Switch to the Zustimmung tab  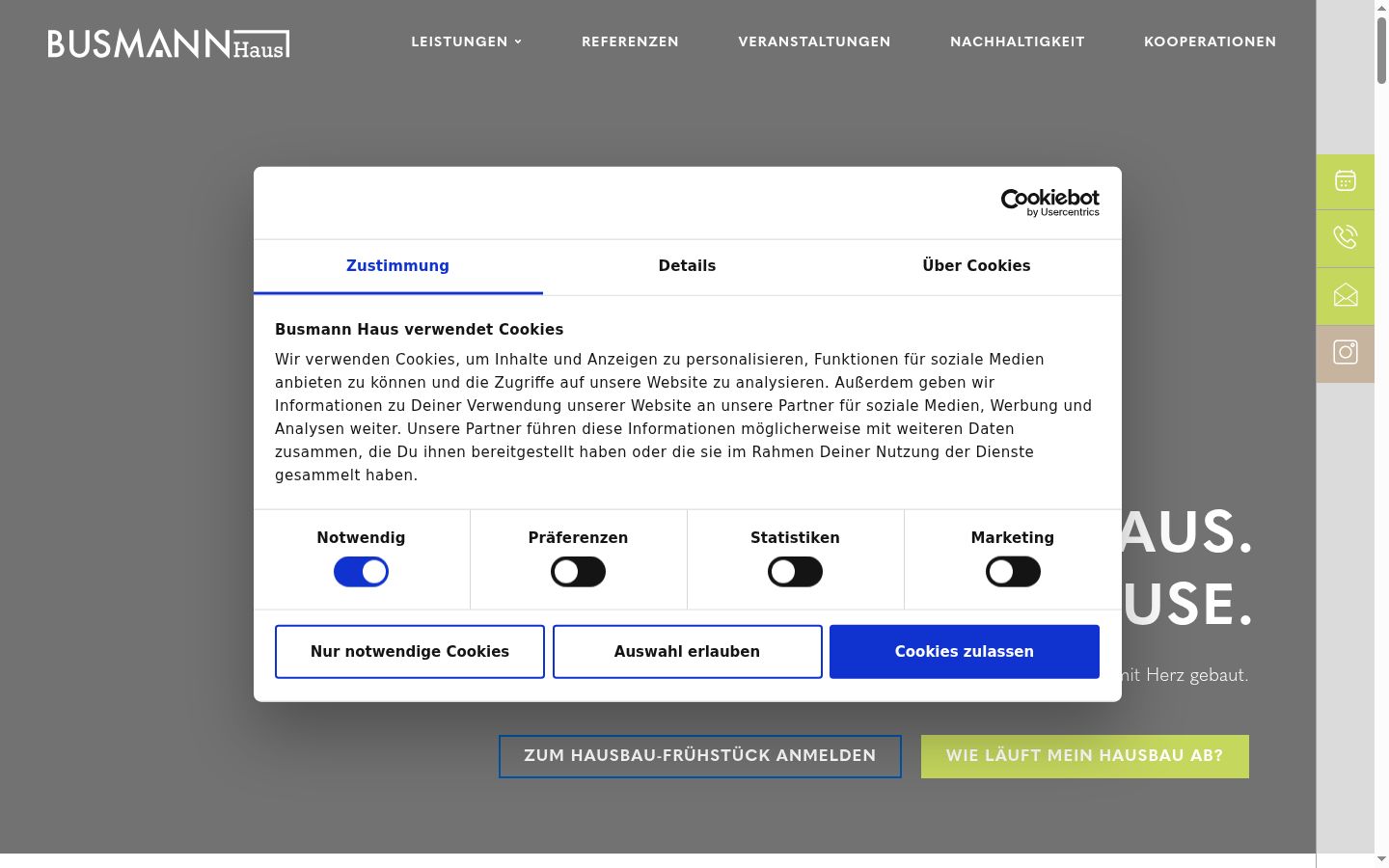[397, 266]
